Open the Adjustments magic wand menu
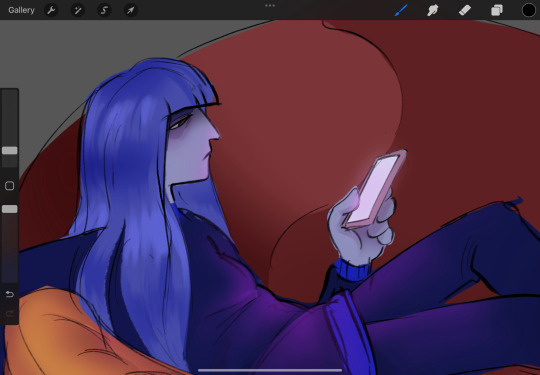The width and height of the screenshot is (540, 375). coord(77,10)
